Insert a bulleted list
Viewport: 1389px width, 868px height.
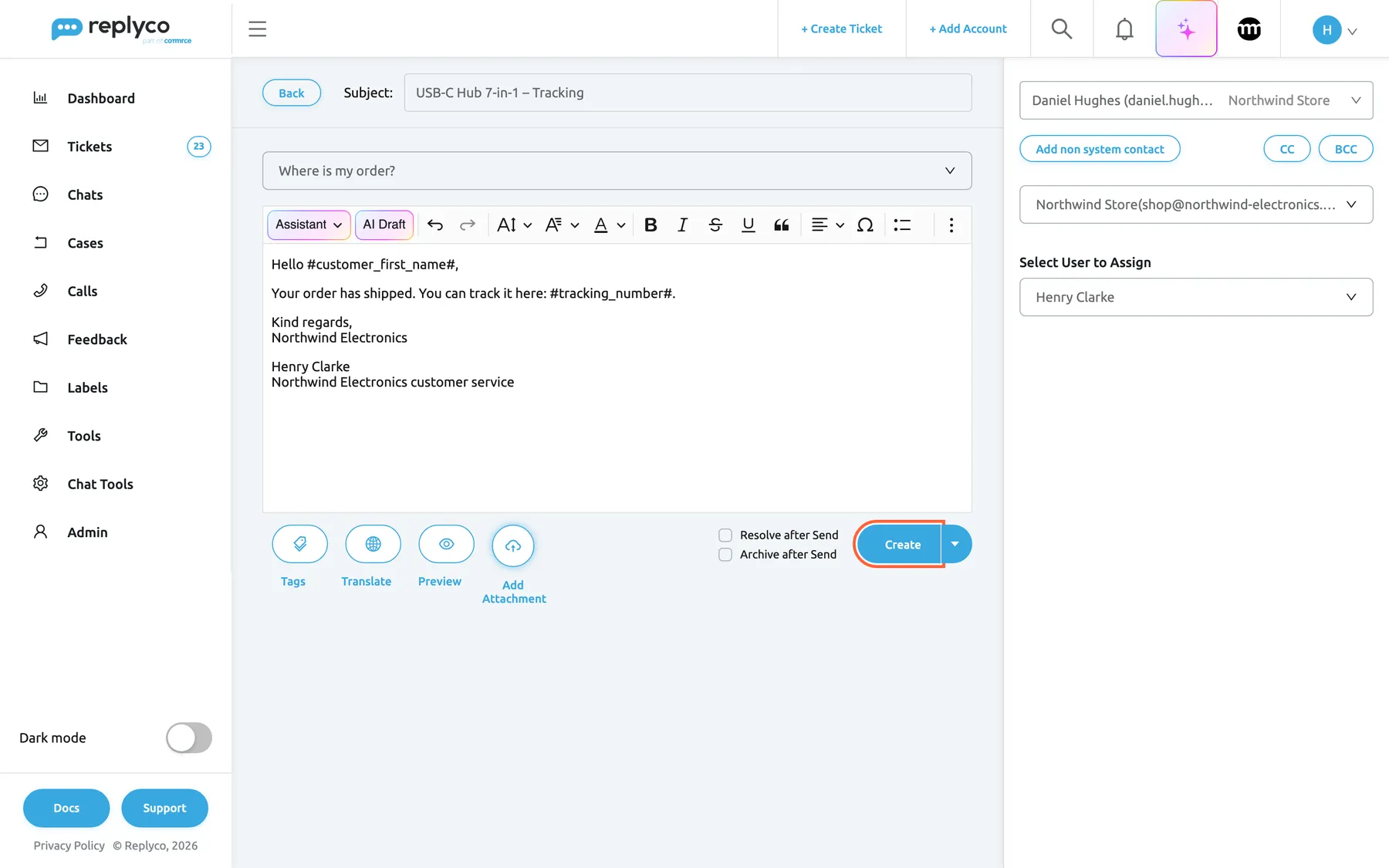[902, 225]
